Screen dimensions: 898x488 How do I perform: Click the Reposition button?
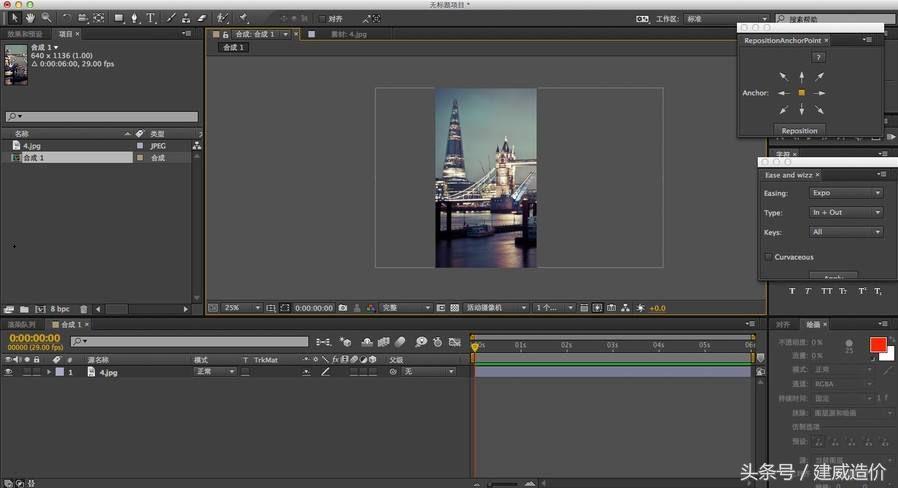(x=799, y=130)
